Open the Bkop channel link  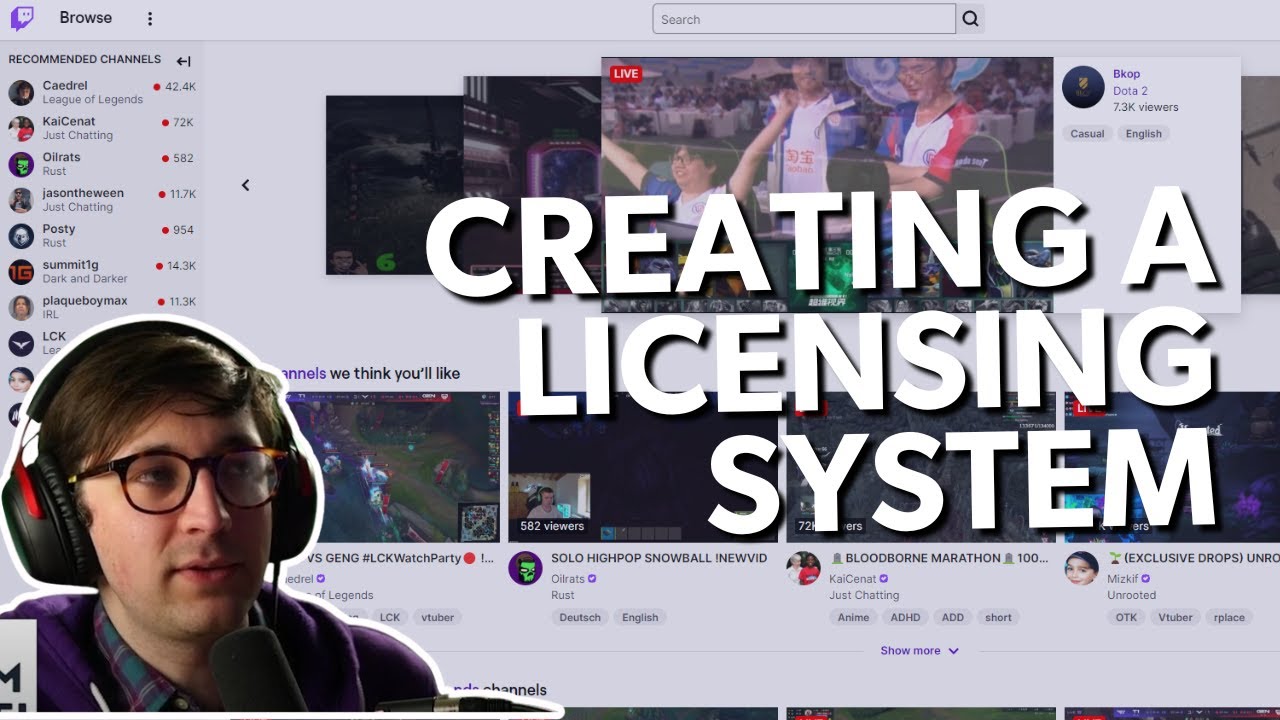coord(1126,74)
